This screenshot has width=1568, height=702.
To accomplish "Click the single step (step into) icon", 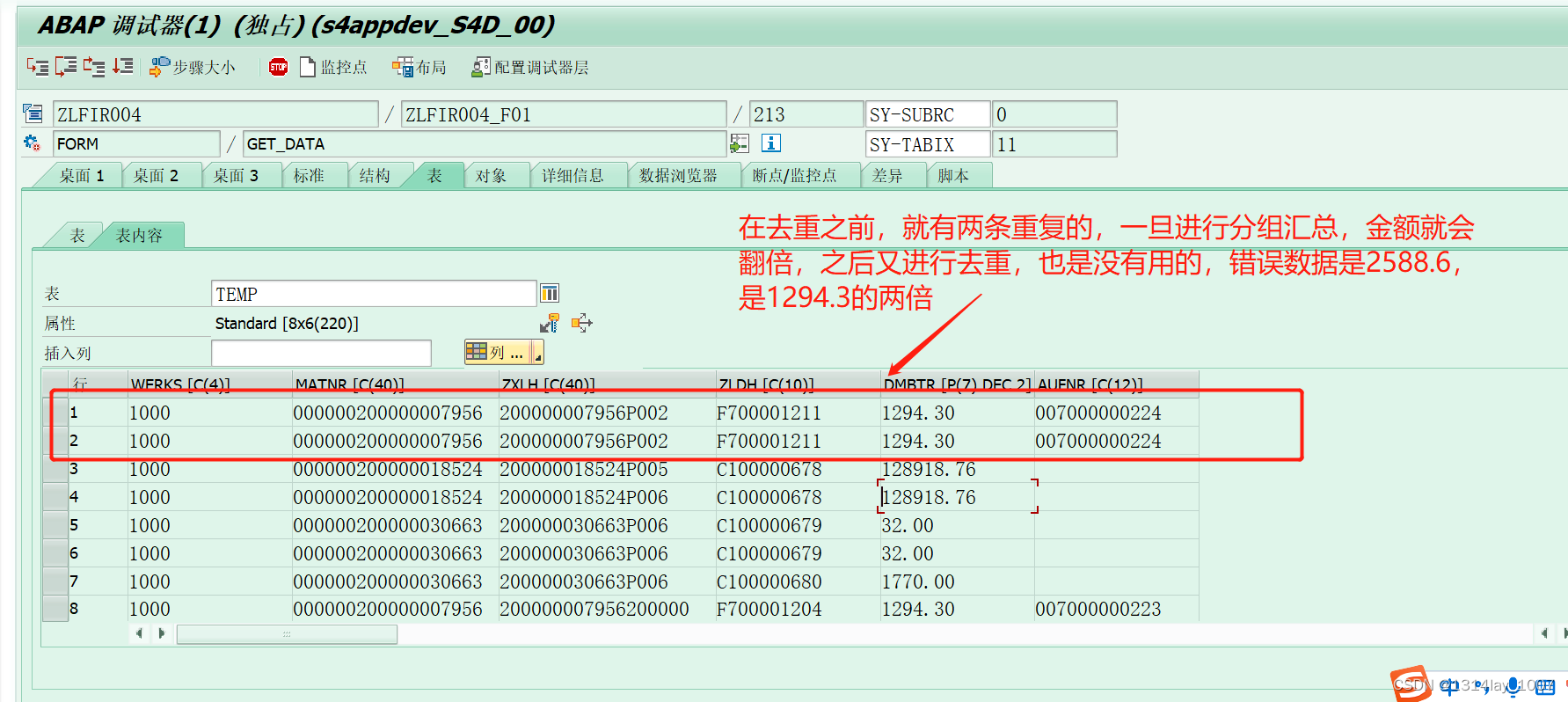I will (x=37, y=67).
